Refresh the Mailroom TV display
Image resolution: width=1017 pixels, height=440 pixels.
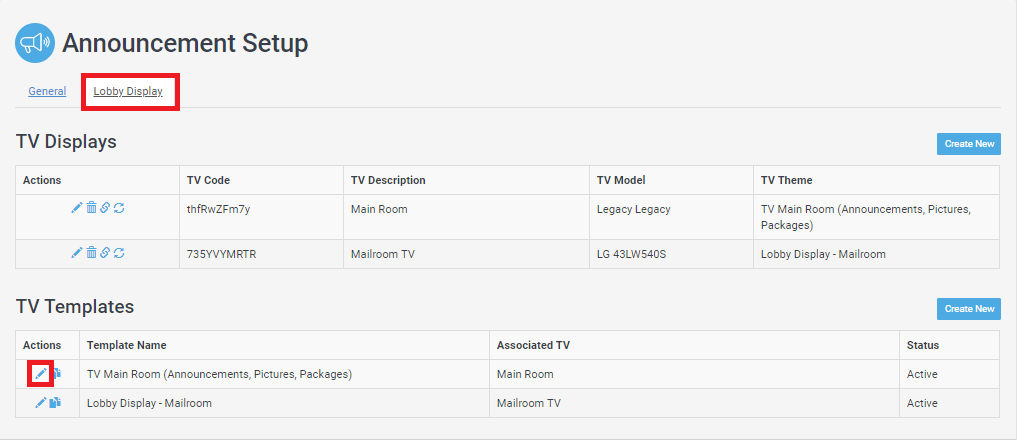pos(119,253)
